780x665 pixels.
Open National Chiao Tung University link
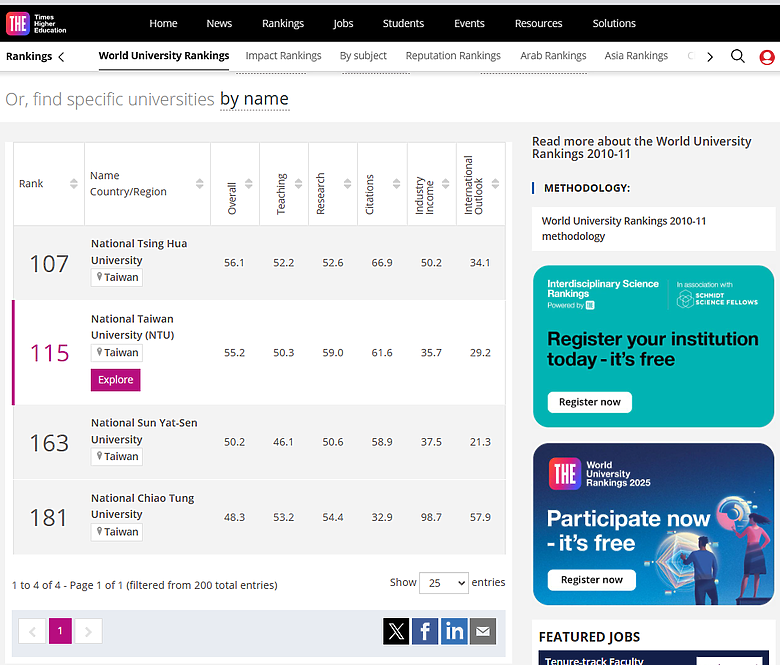click(142, 506)
